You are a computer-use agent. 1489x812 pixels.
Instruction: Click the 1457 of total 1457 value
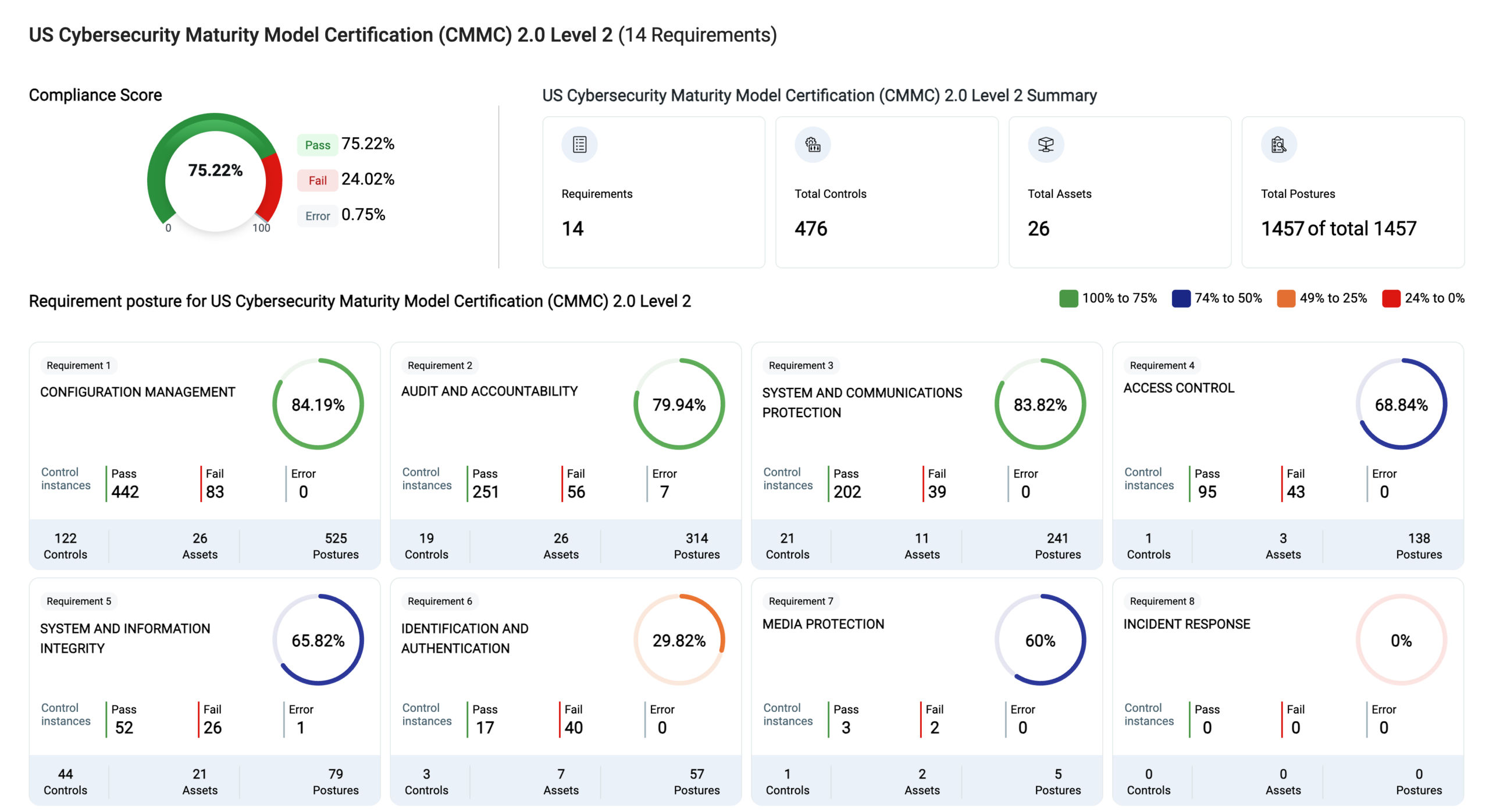coord(1338,229)
